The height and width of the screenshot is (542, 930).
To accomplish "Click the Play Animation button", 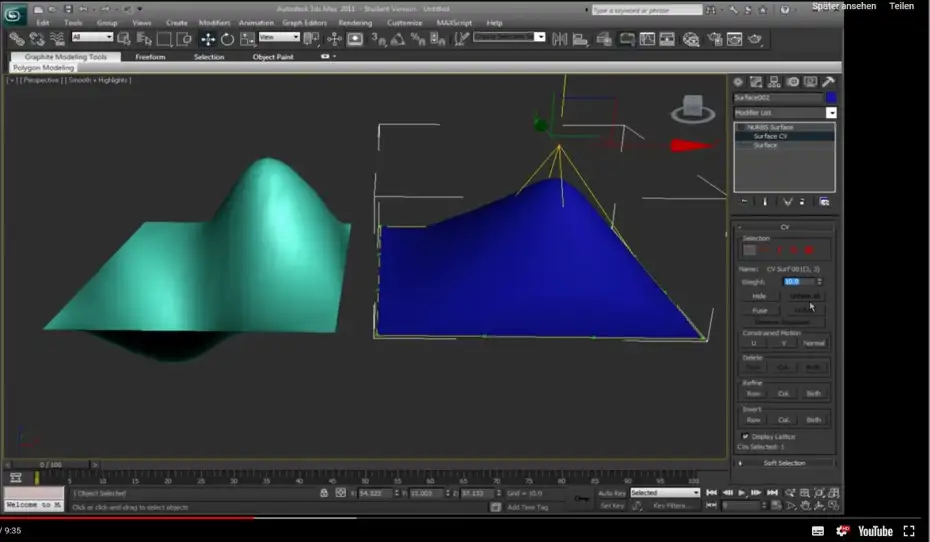I will 741,493.
